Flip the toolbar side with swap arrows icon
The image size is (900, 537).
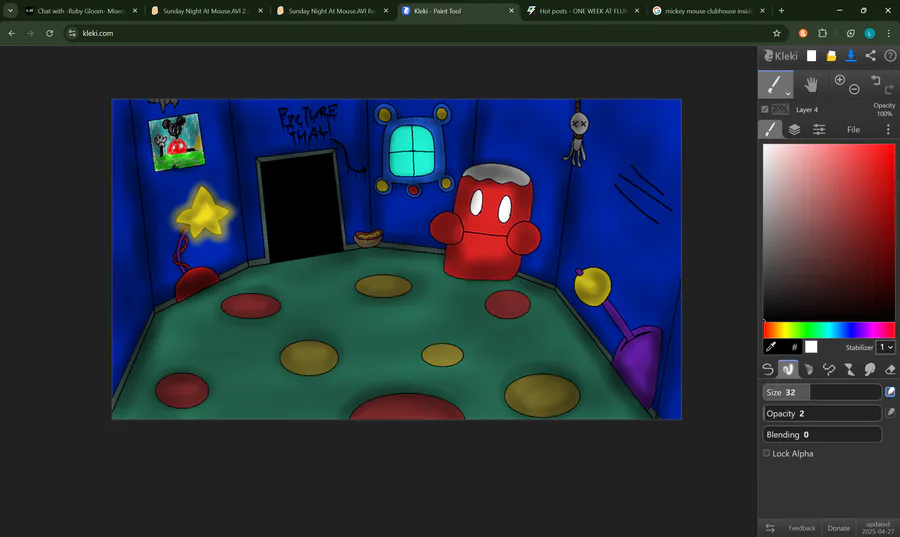[770, 528]
